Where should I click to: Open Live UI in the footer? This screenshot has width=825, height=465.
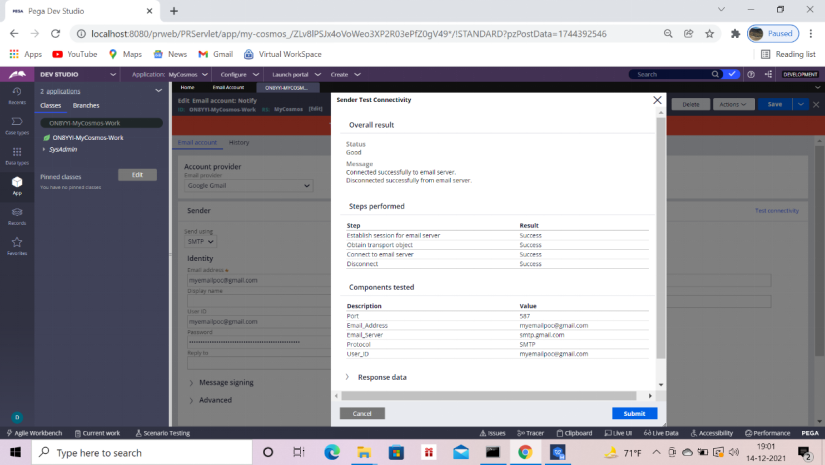[618, 433]
